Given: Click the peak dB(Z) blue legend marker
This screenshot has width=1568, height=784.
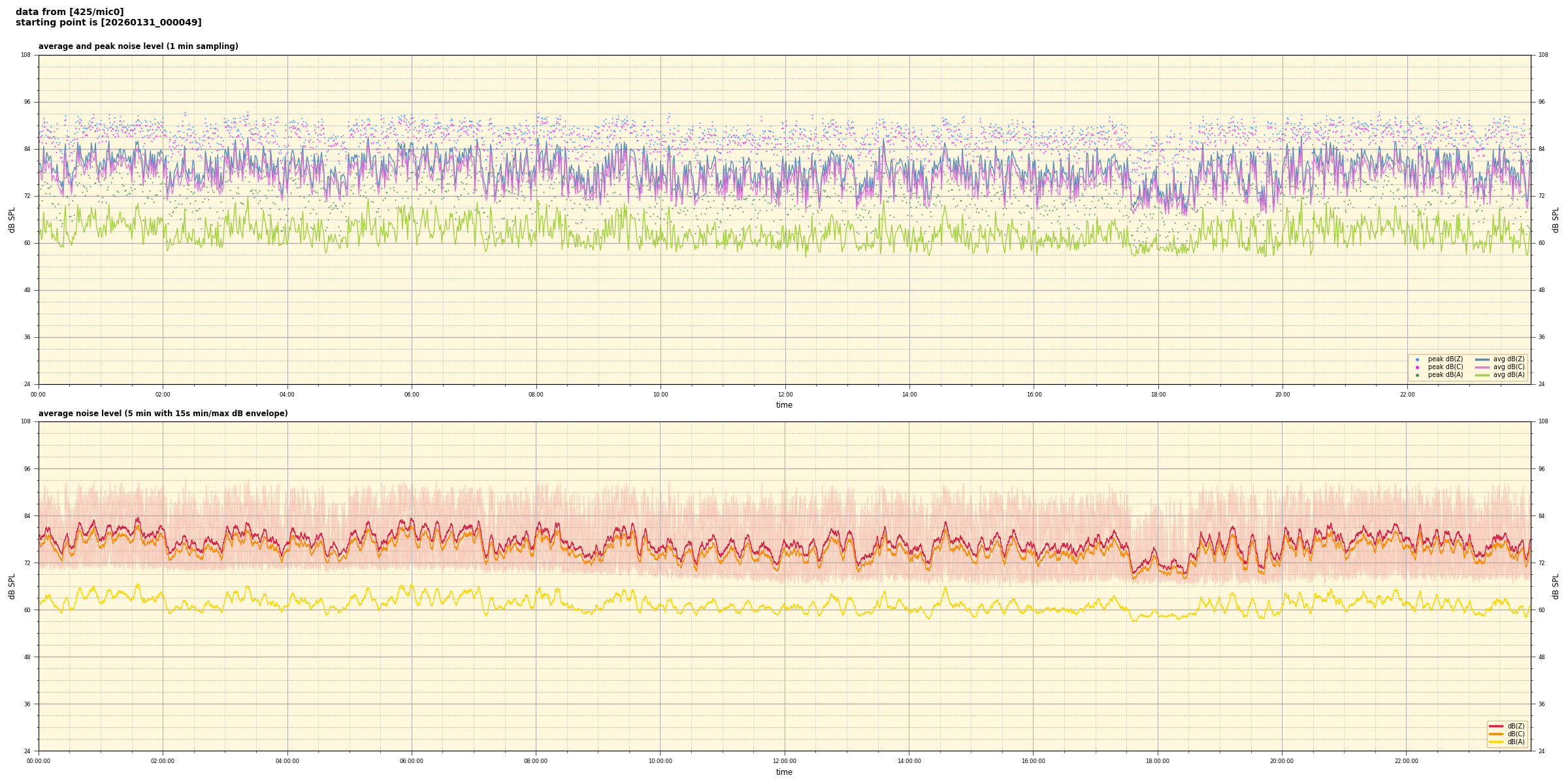Looking at the screenshot, I should pos(1417,359).
